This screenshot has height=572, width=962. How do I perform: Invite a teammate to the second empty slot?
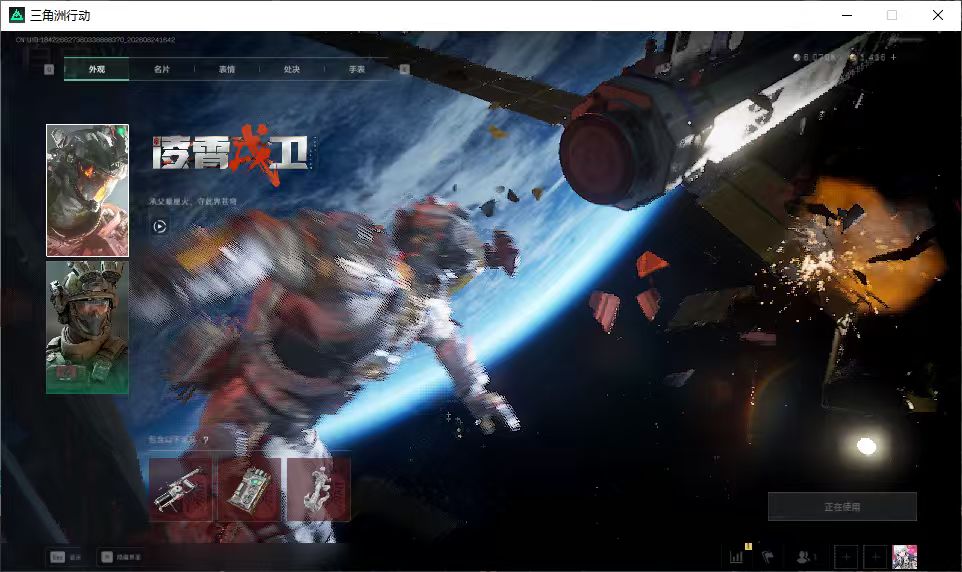point(875,557)
